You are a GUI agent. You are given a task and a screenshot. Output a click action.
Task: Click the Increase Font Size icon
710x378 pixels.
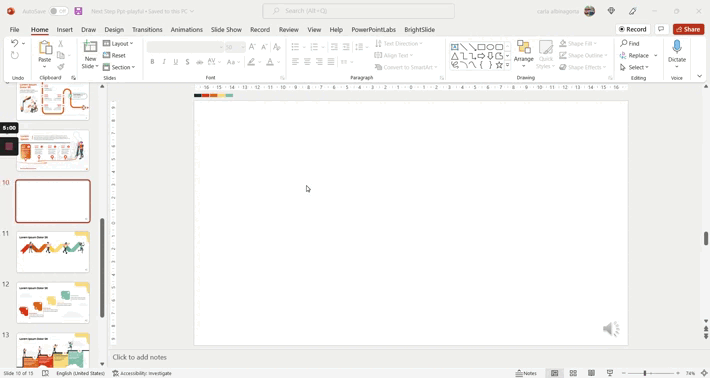pos(252,47)
